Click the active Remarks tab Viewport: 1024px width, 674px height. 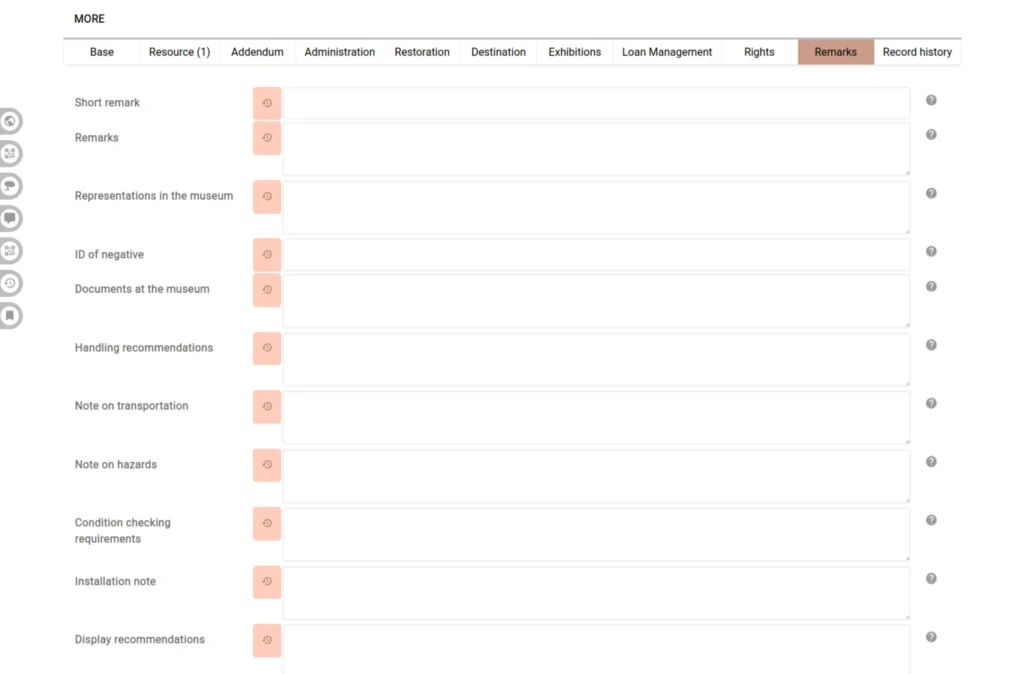pos(835,52)
